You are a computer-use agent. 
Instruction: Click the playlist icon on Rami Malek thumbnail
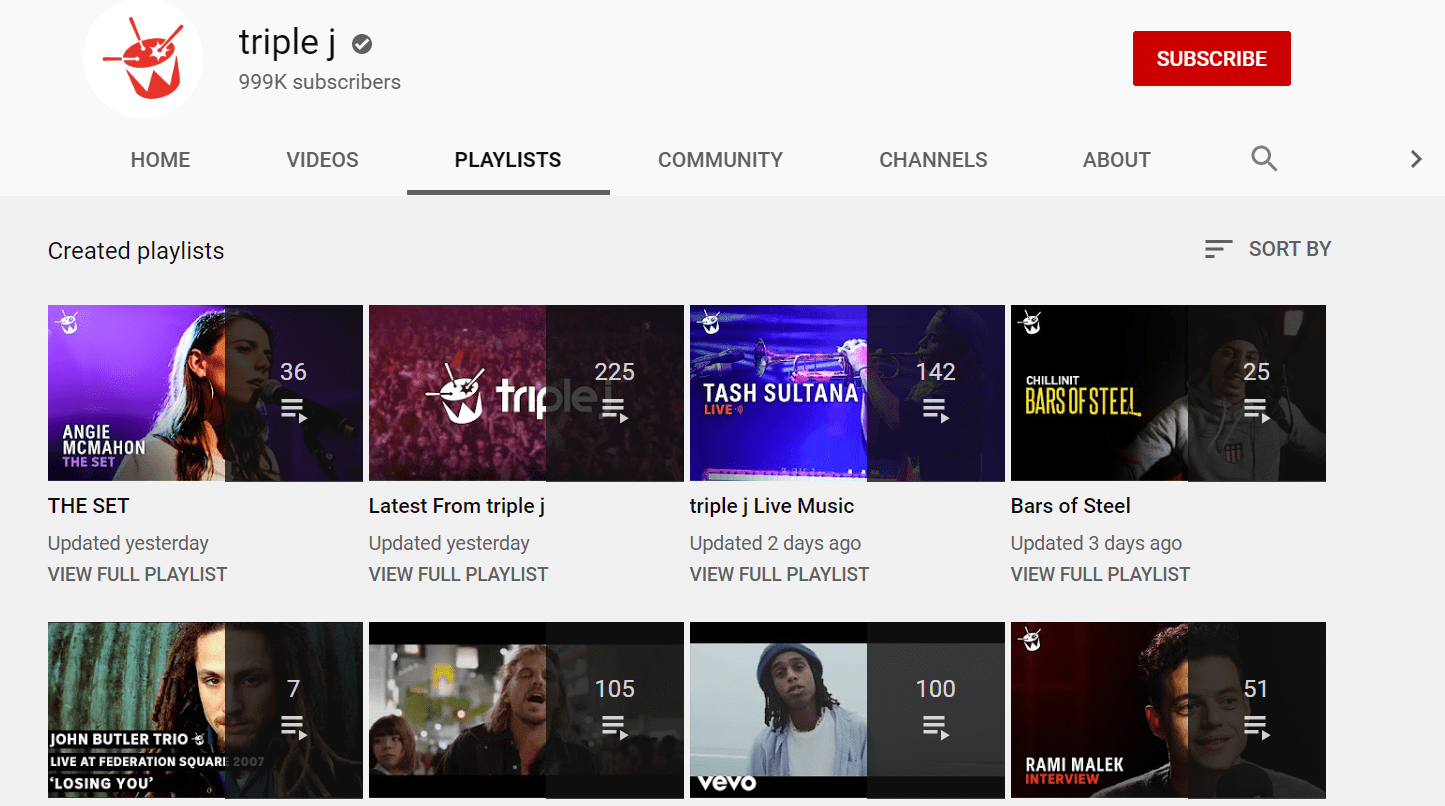1256,727
